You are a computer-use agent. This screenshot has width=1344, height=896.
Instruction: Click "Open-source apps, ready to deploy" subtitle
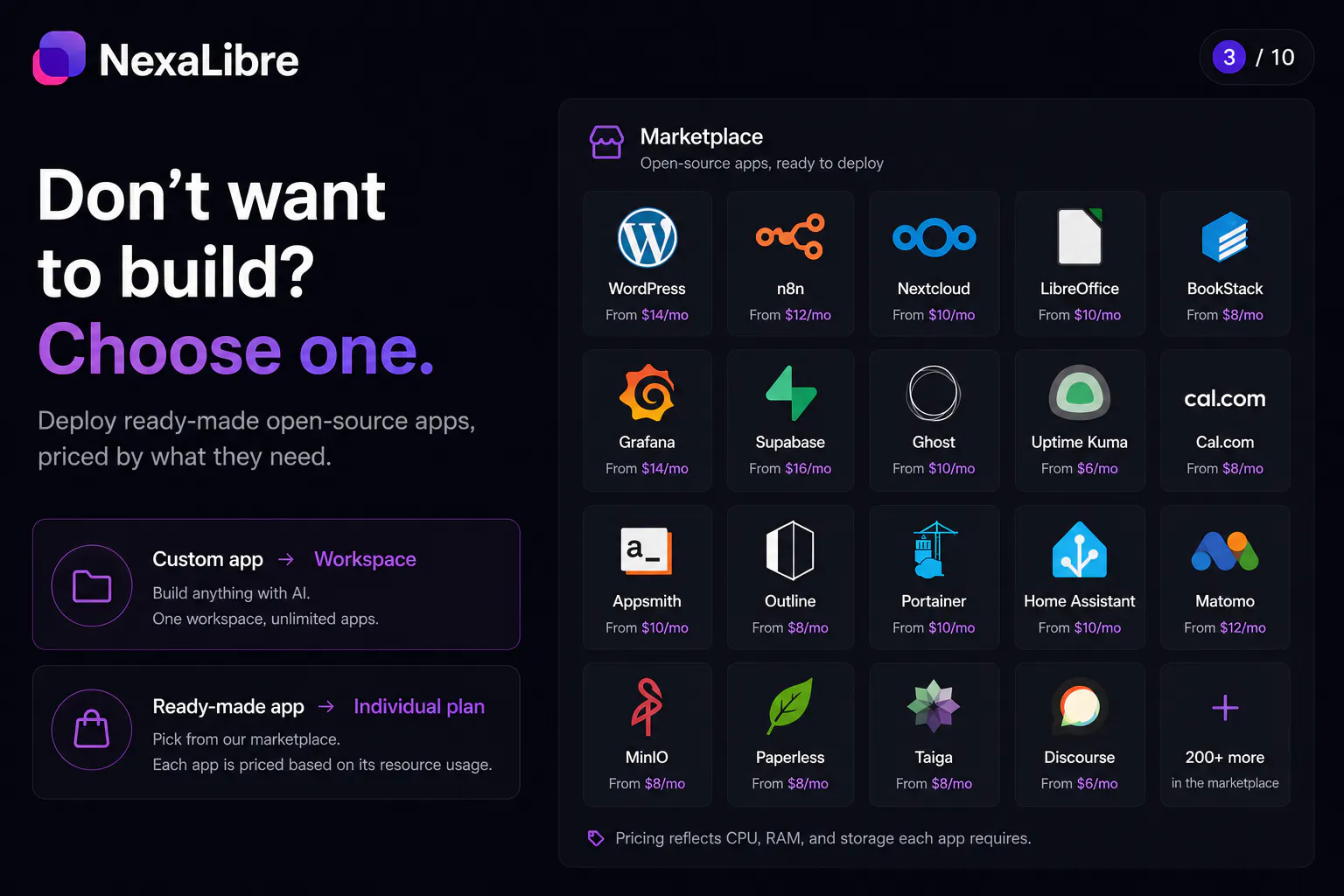point(762,163)
